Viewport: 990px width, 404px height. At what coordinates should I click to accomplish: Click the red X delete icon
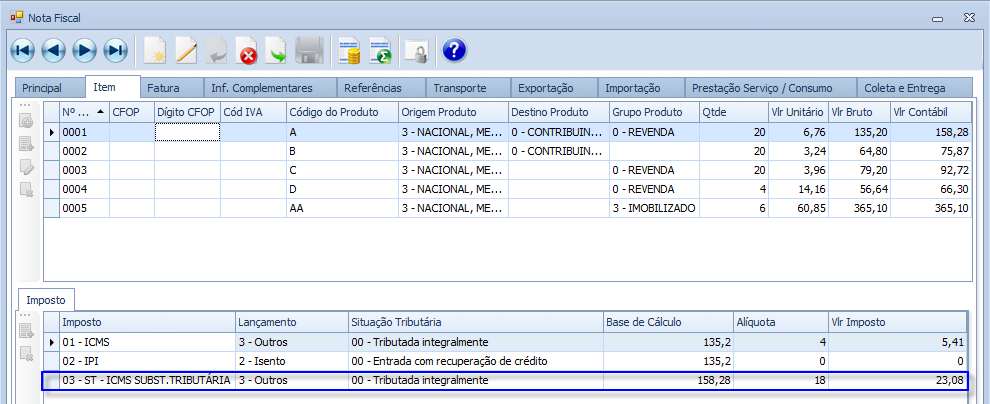tap(247, 50)
